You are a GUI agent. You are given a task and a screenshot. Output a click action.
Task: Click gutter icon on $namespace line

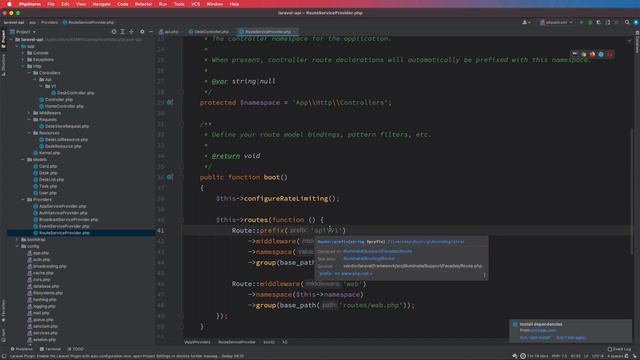point(170,102)
